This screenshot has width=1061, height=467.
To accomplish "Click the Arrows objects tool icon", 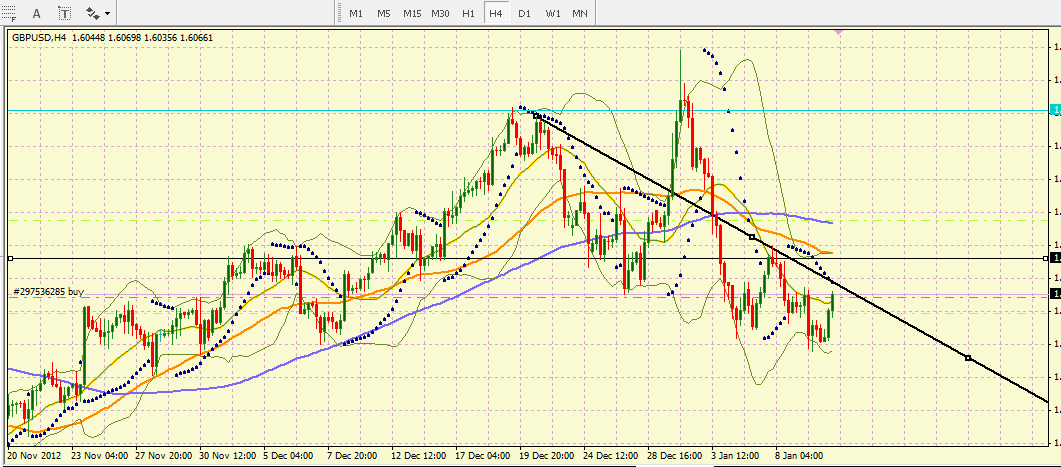I will (93, 13).
